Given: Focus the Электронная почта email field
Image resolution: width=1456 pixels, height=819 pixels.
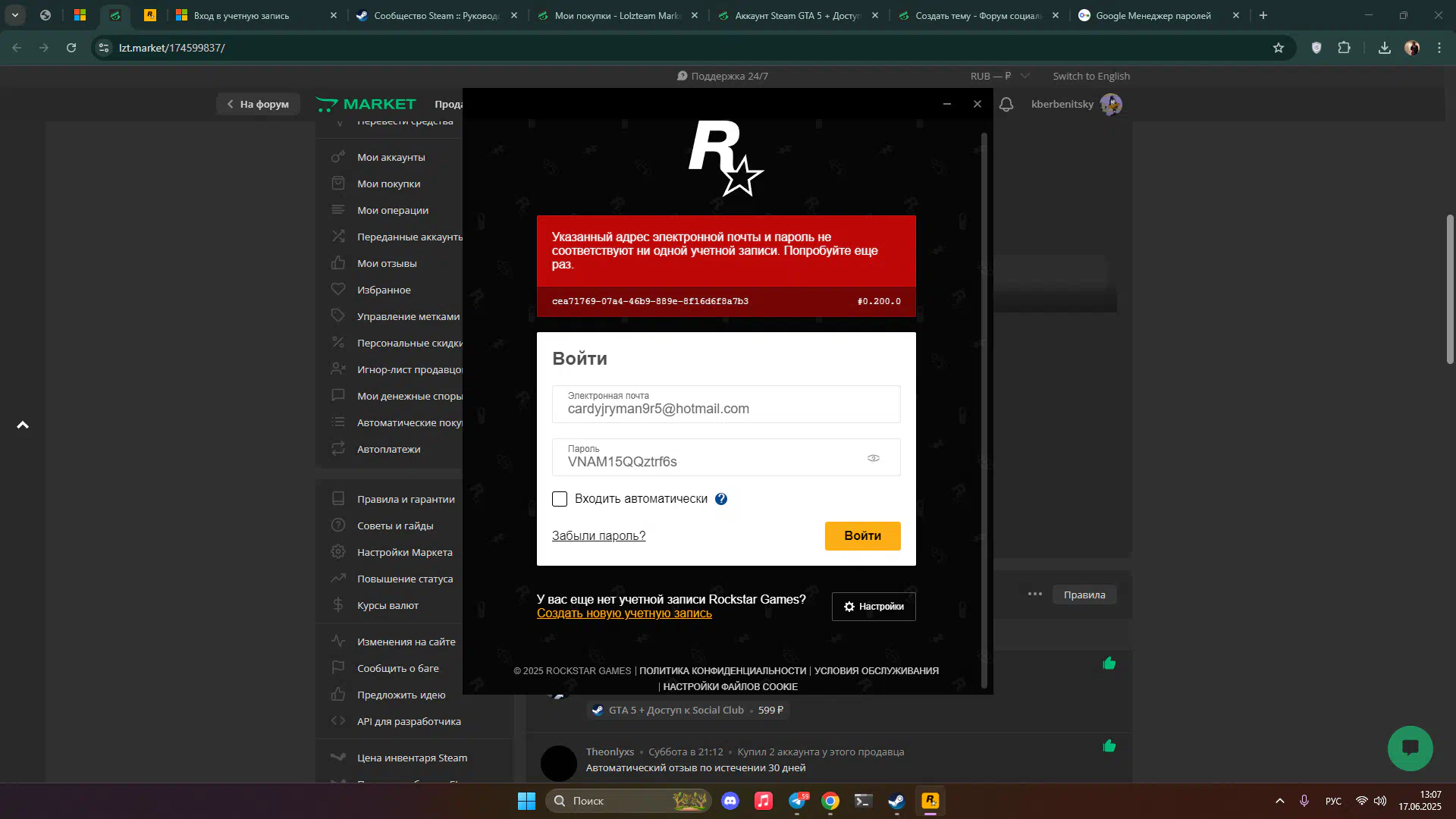Looking at the screenshot, I should 726,404.
